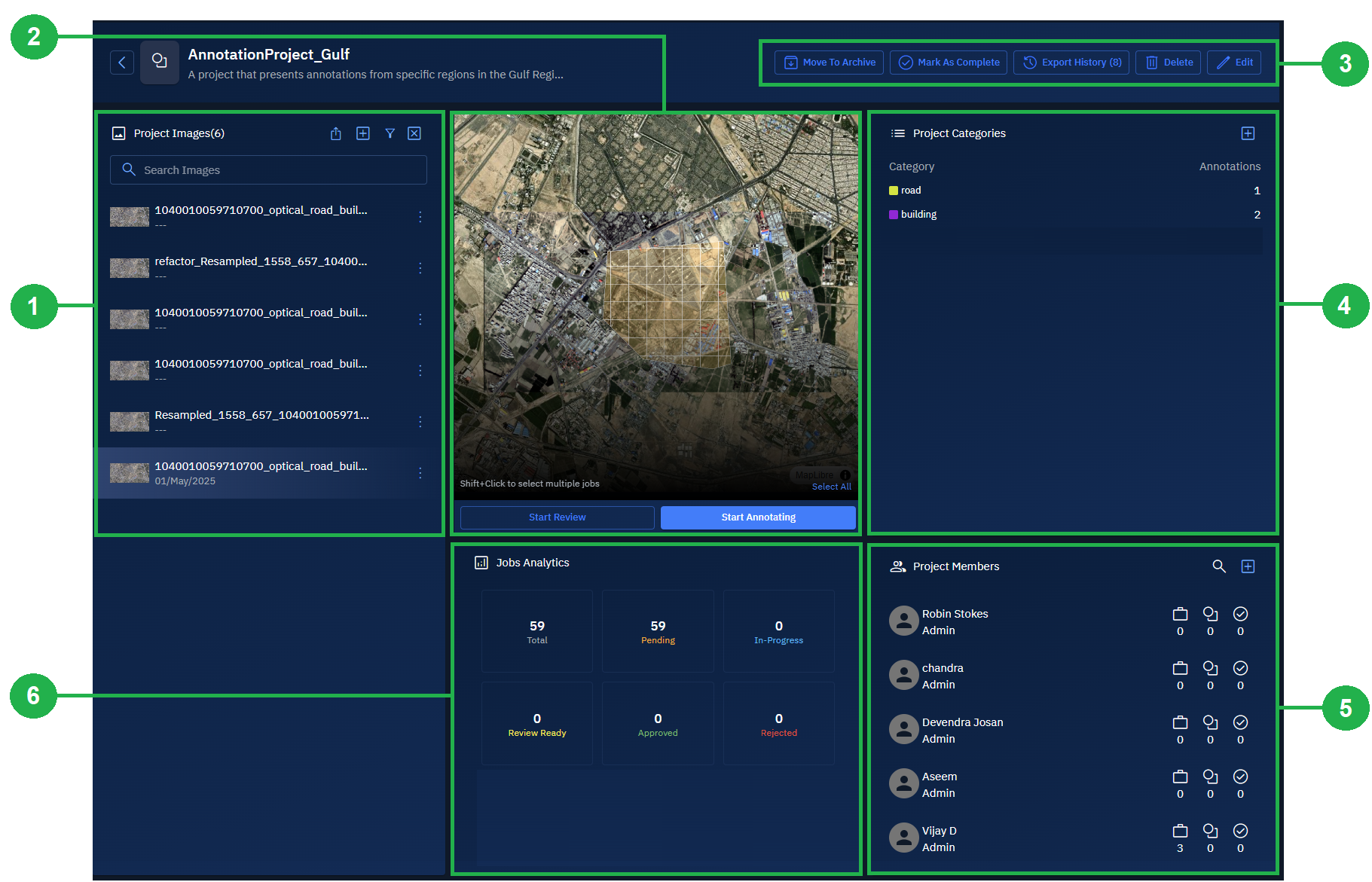
Task: Mark the project as complete
Action: point(949,63)
